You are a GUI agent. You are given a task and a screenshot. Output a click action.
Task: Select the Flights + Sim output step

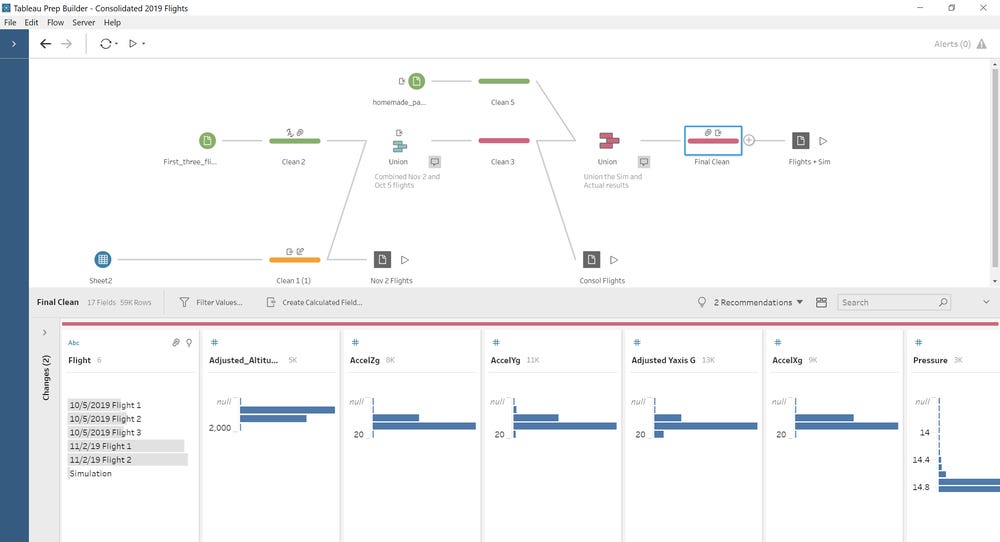tap(800, 140)
